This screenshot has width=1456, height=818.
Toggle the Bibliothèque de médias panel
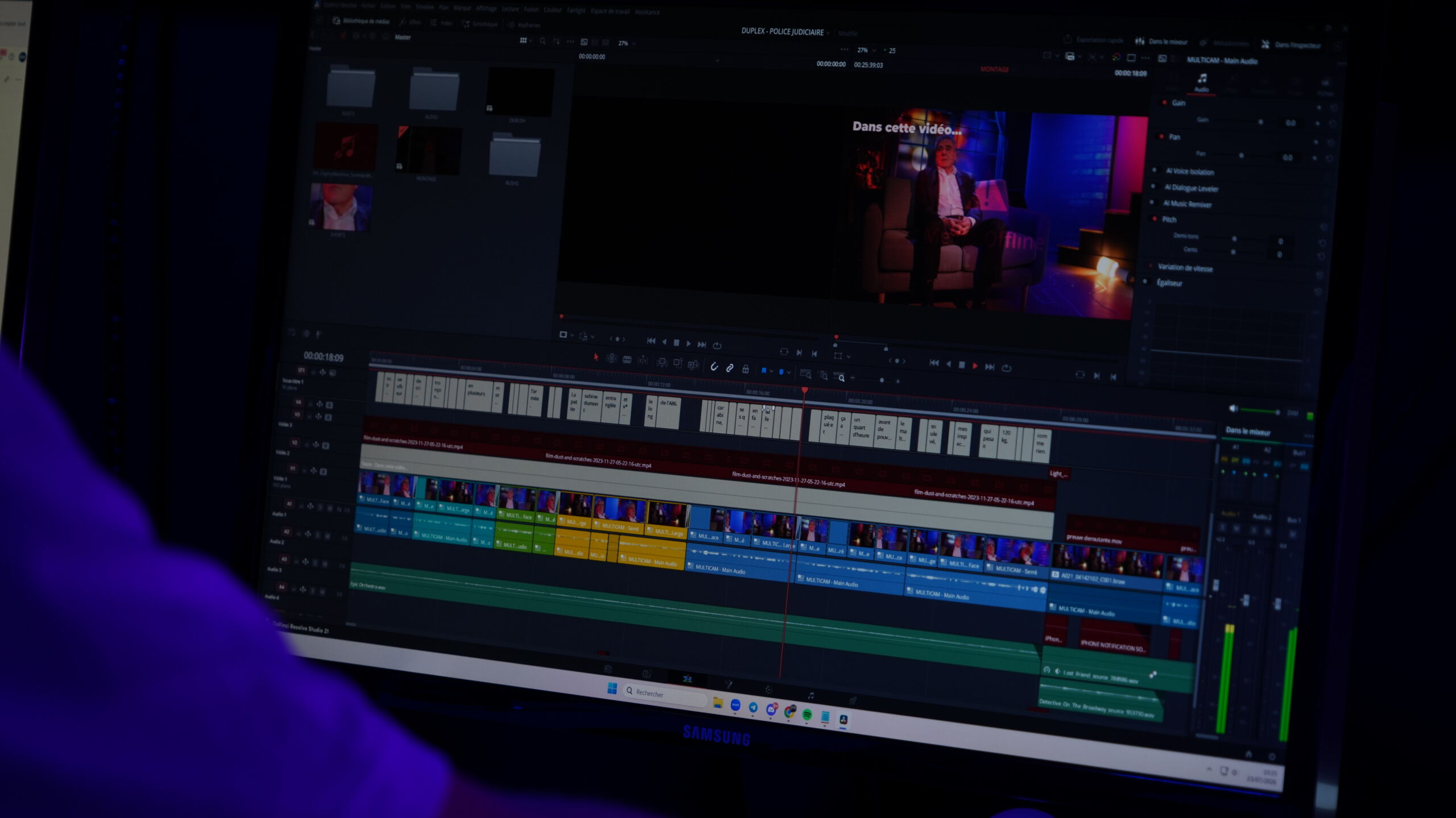pos(362,21)
